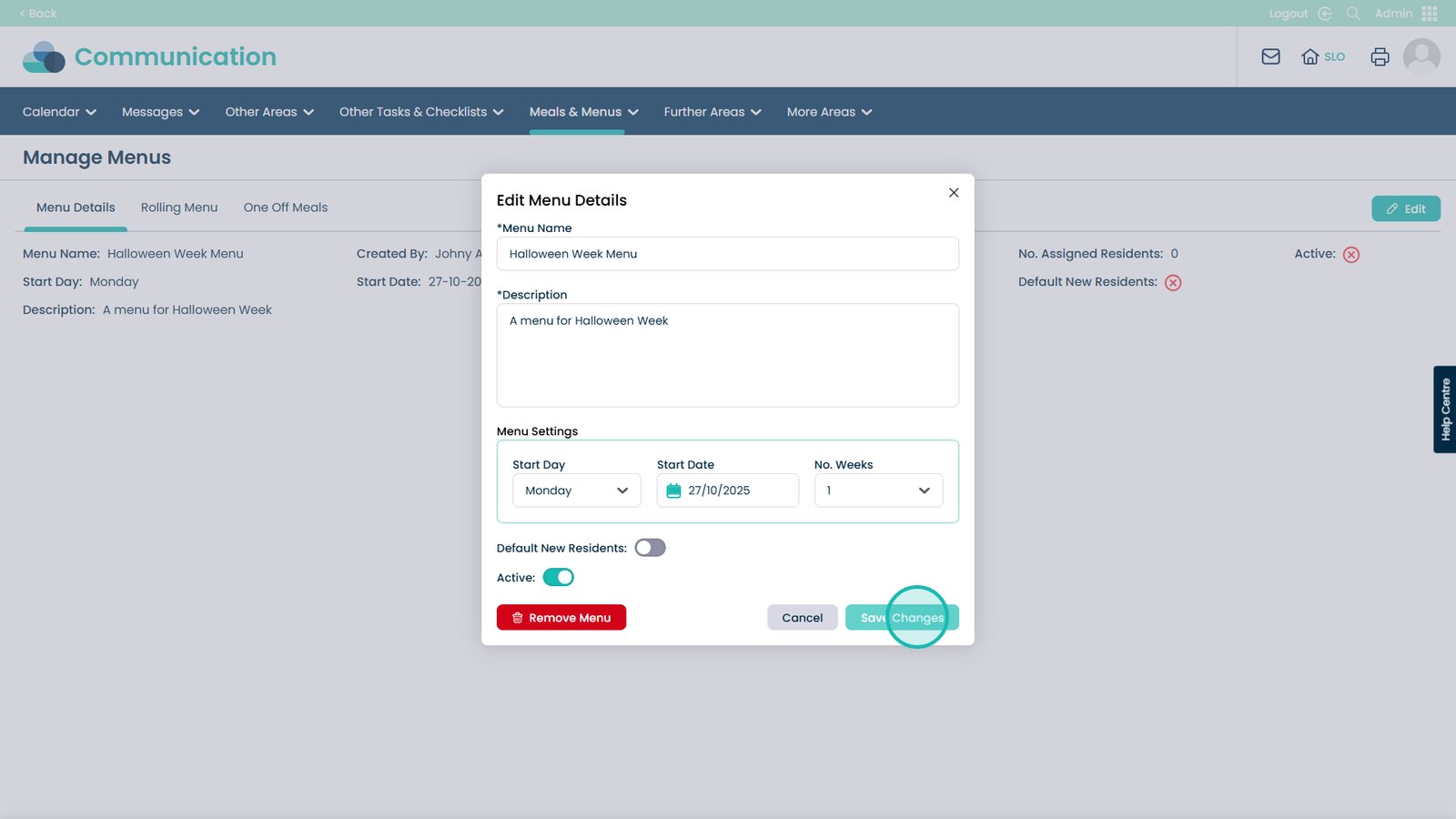Click the Cancel button

pos(802,618)
